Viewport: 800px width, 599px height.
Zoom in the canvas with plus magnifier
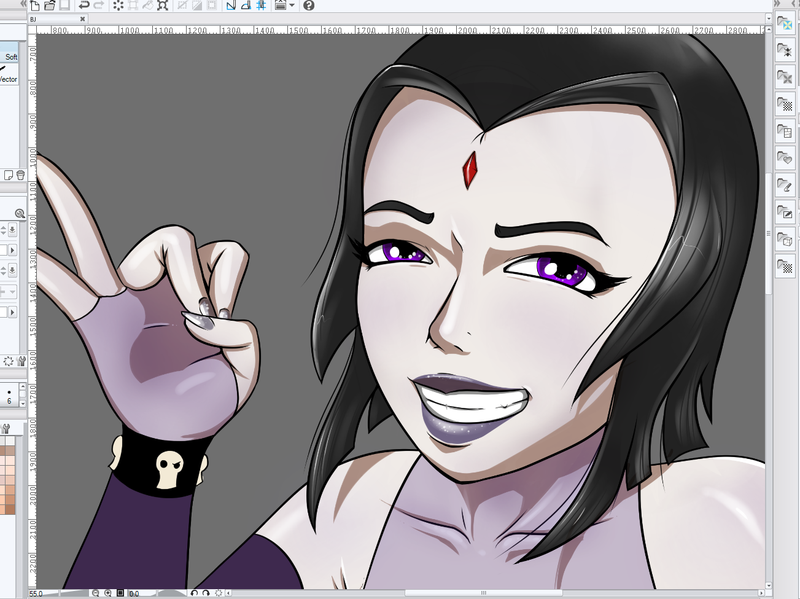(108, 593)
